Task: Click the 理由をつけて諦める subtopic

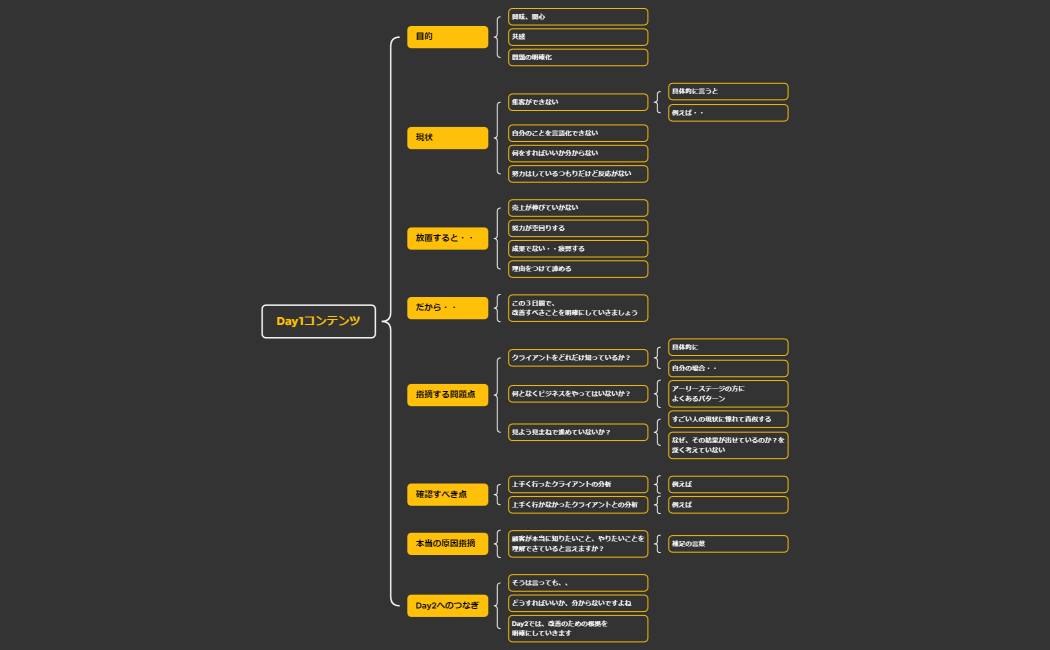Action: (577, 269)
